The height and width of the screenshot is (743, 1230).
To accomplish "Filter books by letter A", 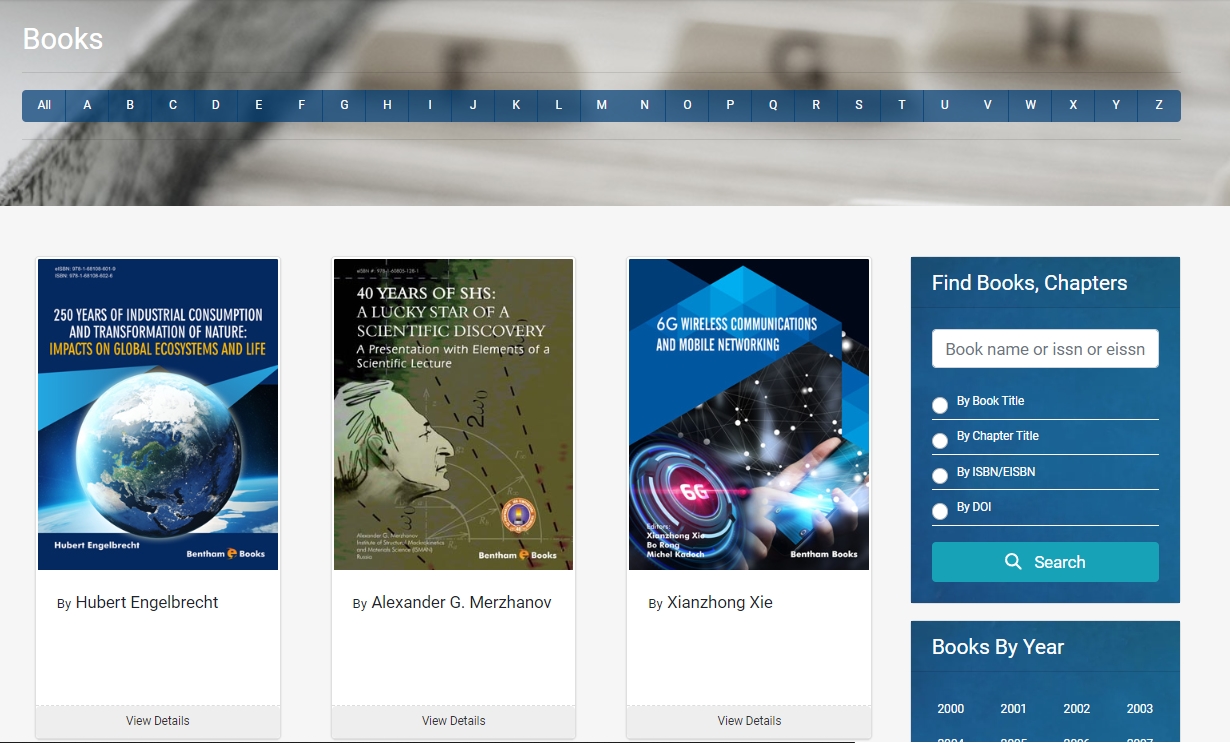I will (x=87, y=105).
